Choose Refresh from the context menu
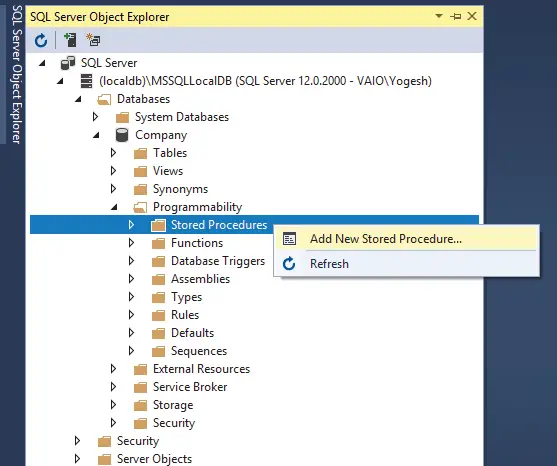Image resolution: width=557 pixels, height=466 pixels. click(406, 264)
